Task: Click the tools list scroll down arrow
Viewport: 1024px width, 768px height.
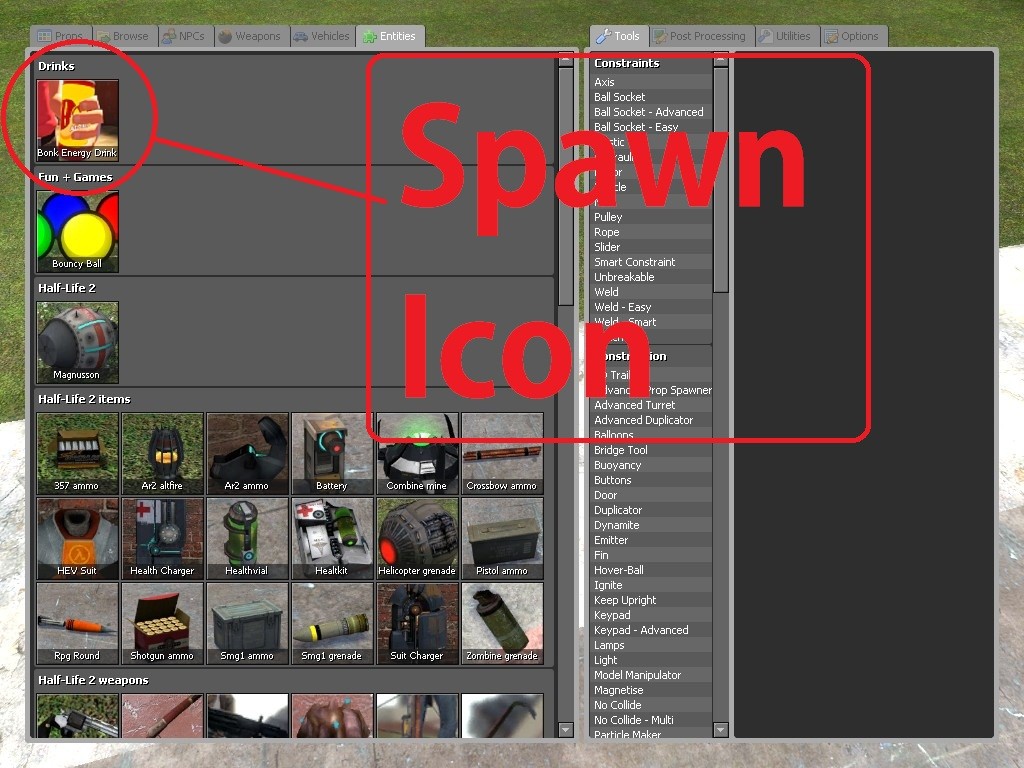Action: pyautogui.click(x=720, y=731)
